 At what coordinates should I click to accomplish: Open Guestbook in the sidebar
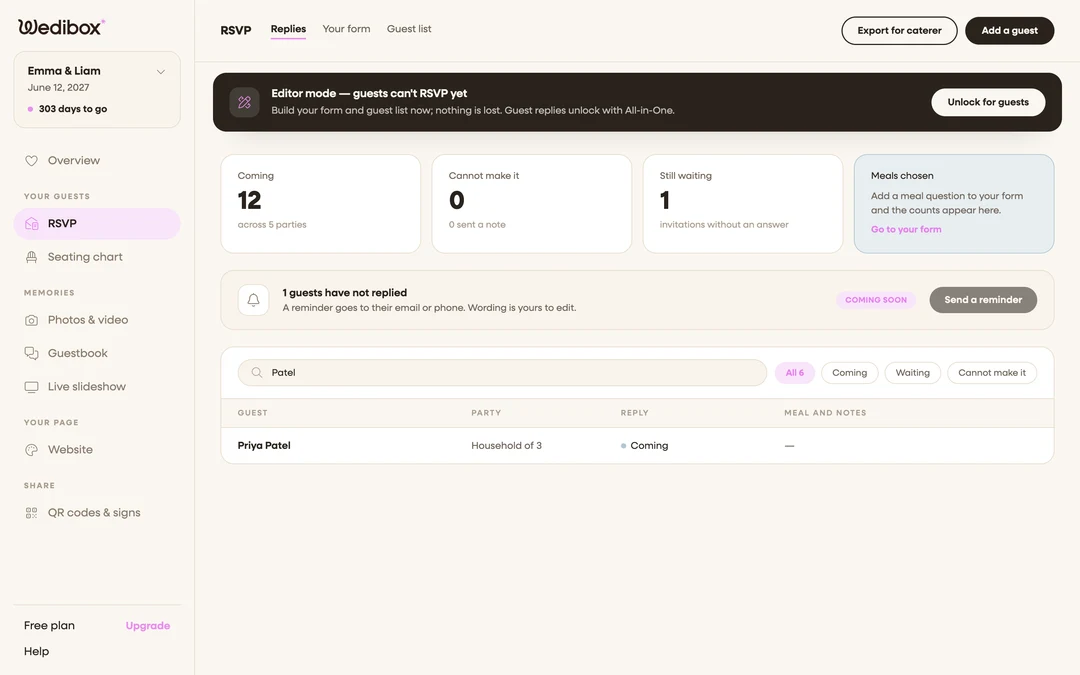click(x=97, y=353)
